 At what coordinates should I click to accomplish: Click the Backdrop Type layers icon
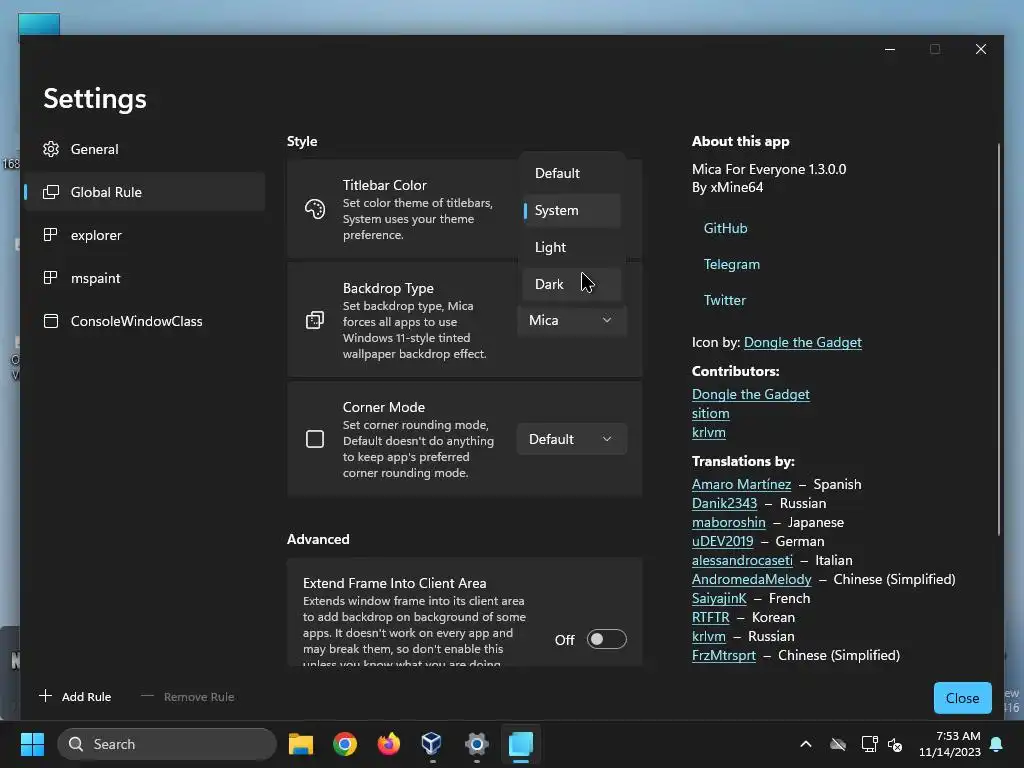click(x=315, y=320)
